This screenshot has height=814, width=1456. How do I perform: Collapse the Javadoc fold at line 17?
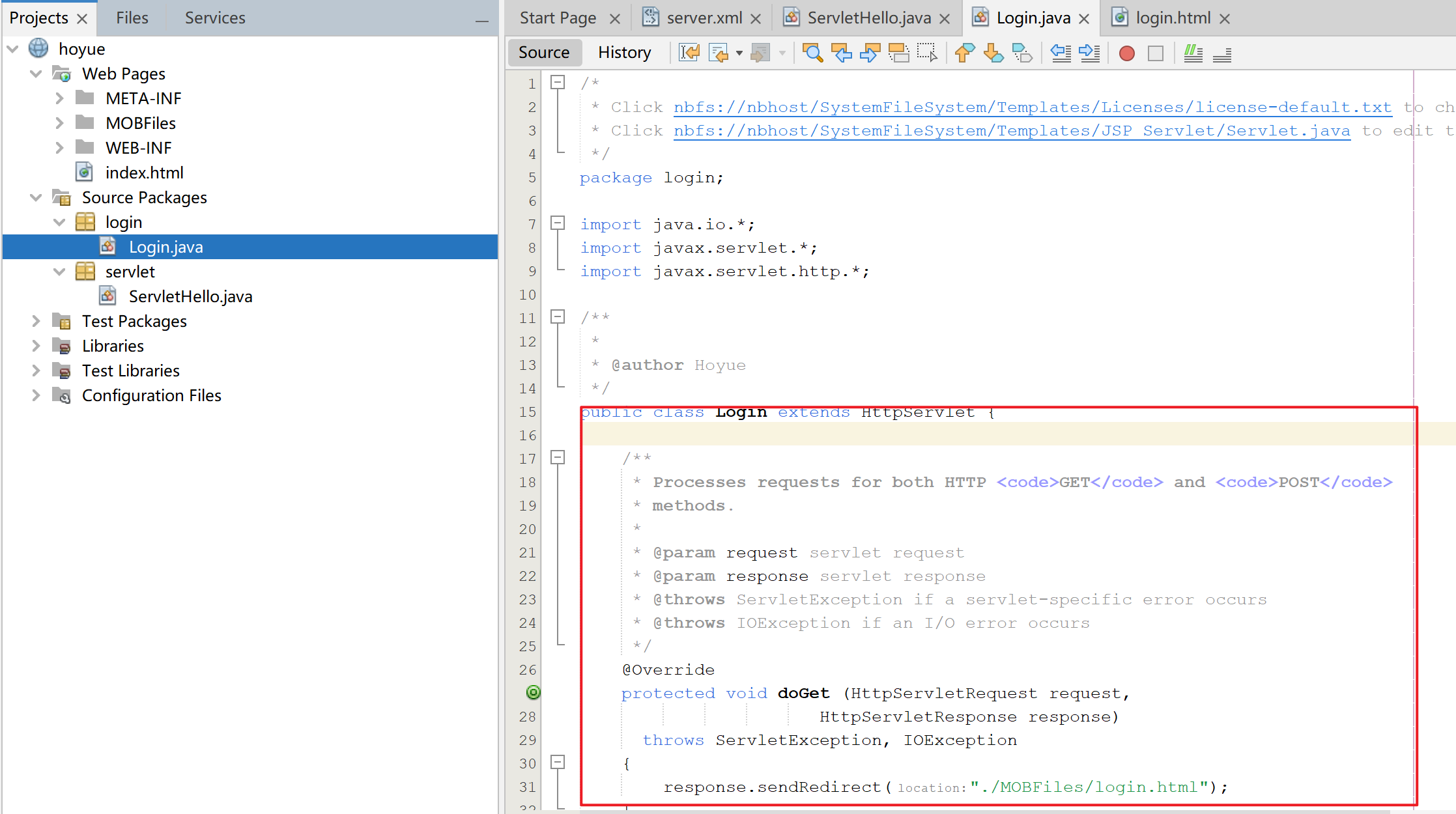click(558, 457)
